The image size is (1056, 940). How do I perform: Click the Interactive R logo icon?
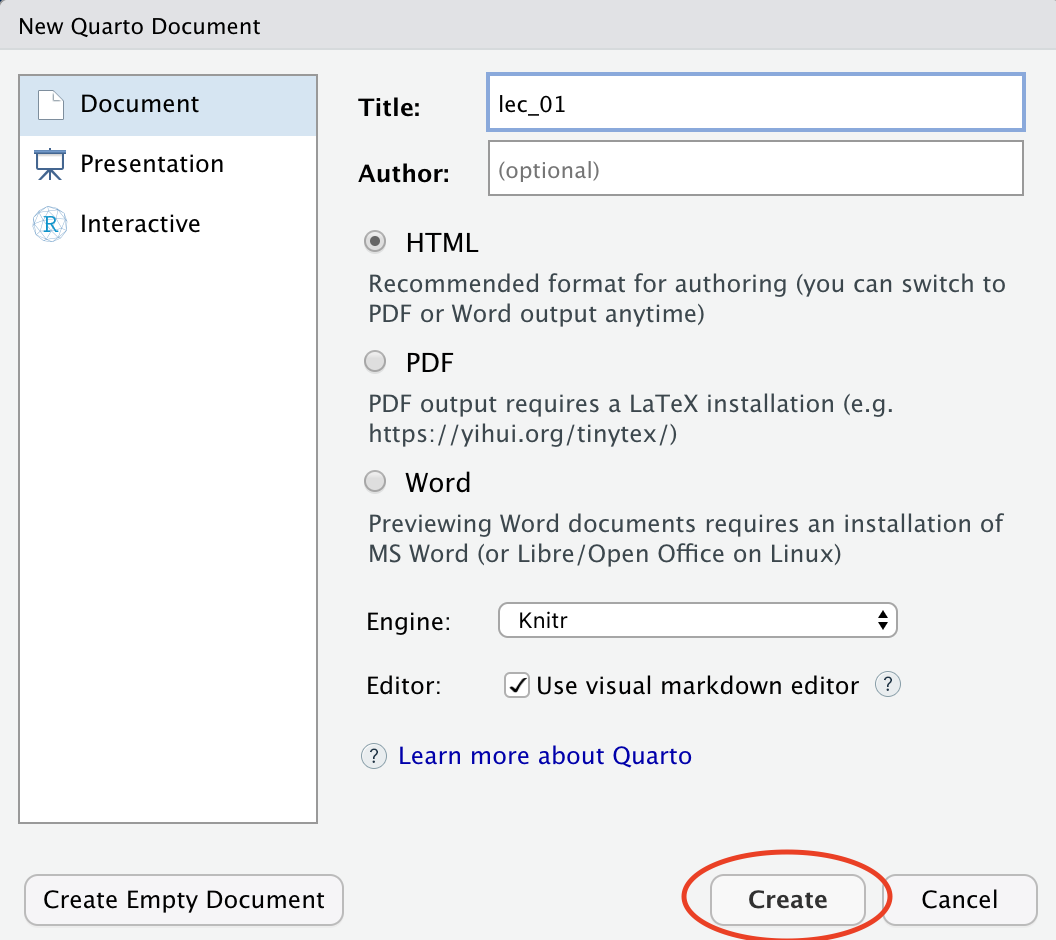coord(50,224)
